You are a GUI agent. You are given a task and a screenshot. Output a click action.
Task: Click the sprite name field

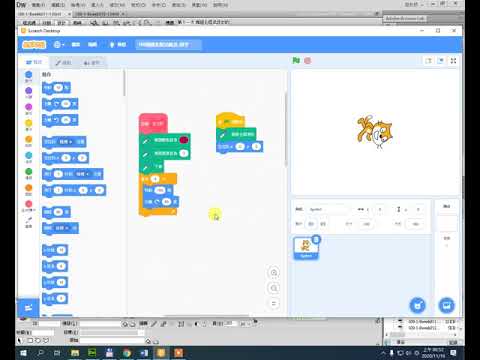tap(328, 209)
